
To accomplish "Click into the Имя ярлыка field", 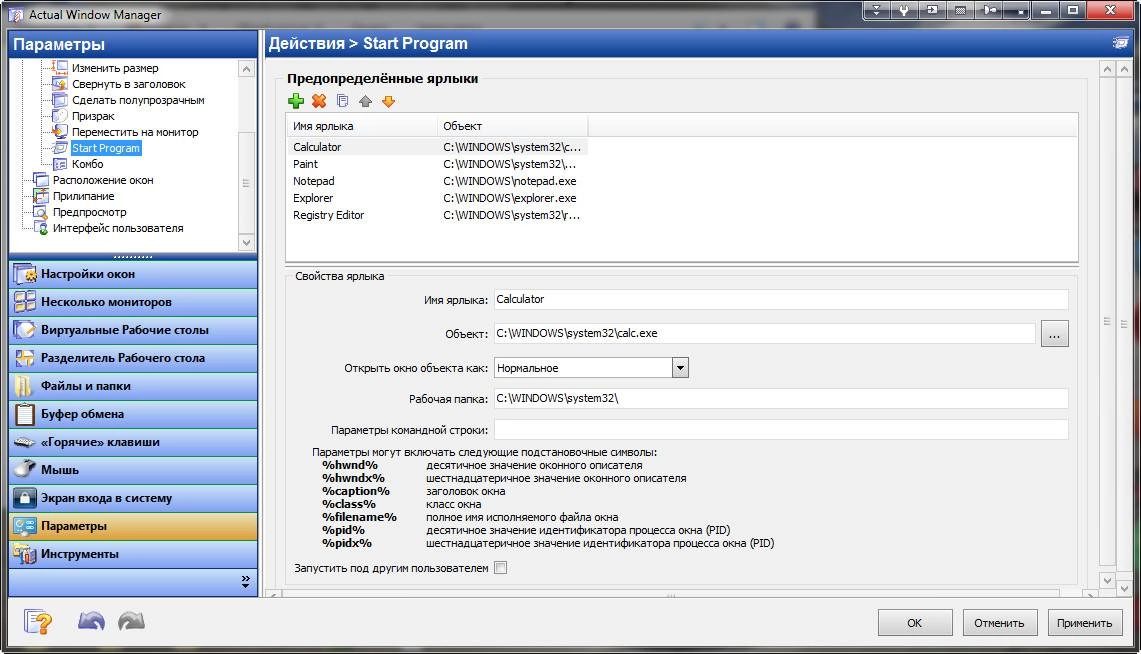I will (x=781, y=300).
